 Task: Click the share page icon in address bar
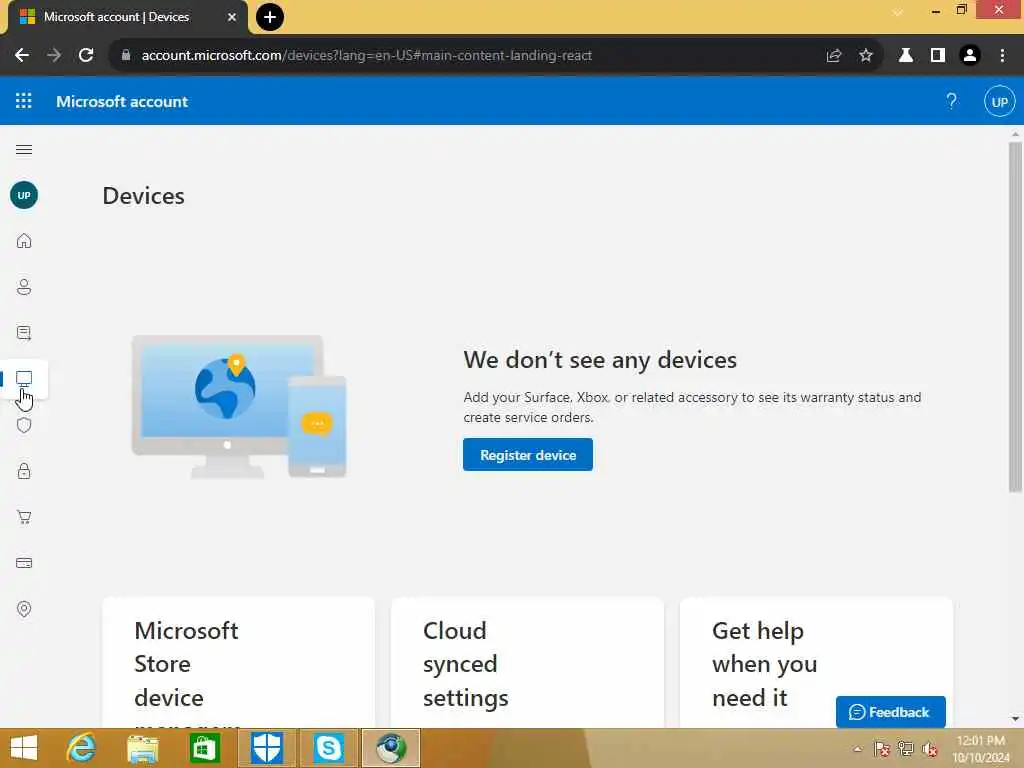pyautogui.click(x=833, y=56)
